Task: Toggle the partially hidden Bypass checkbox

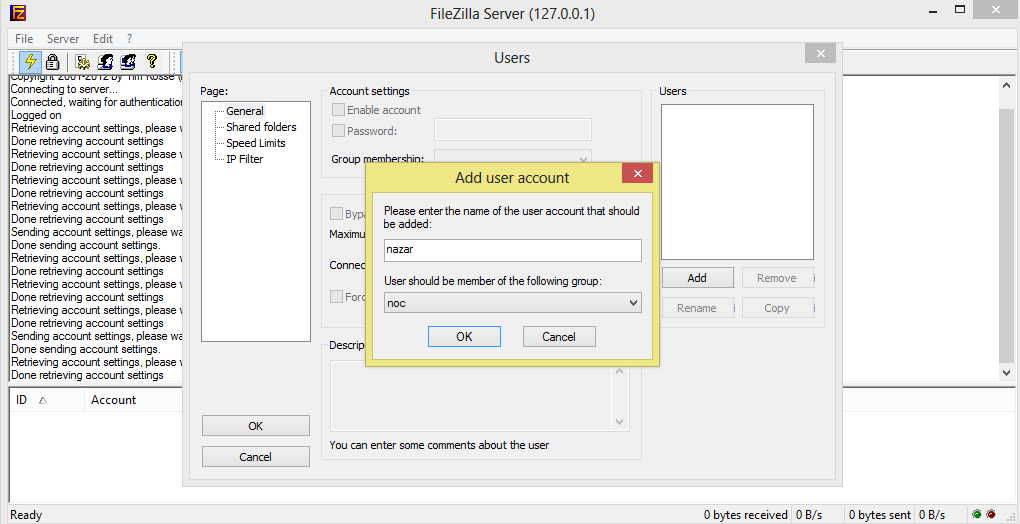Action: 336,213
